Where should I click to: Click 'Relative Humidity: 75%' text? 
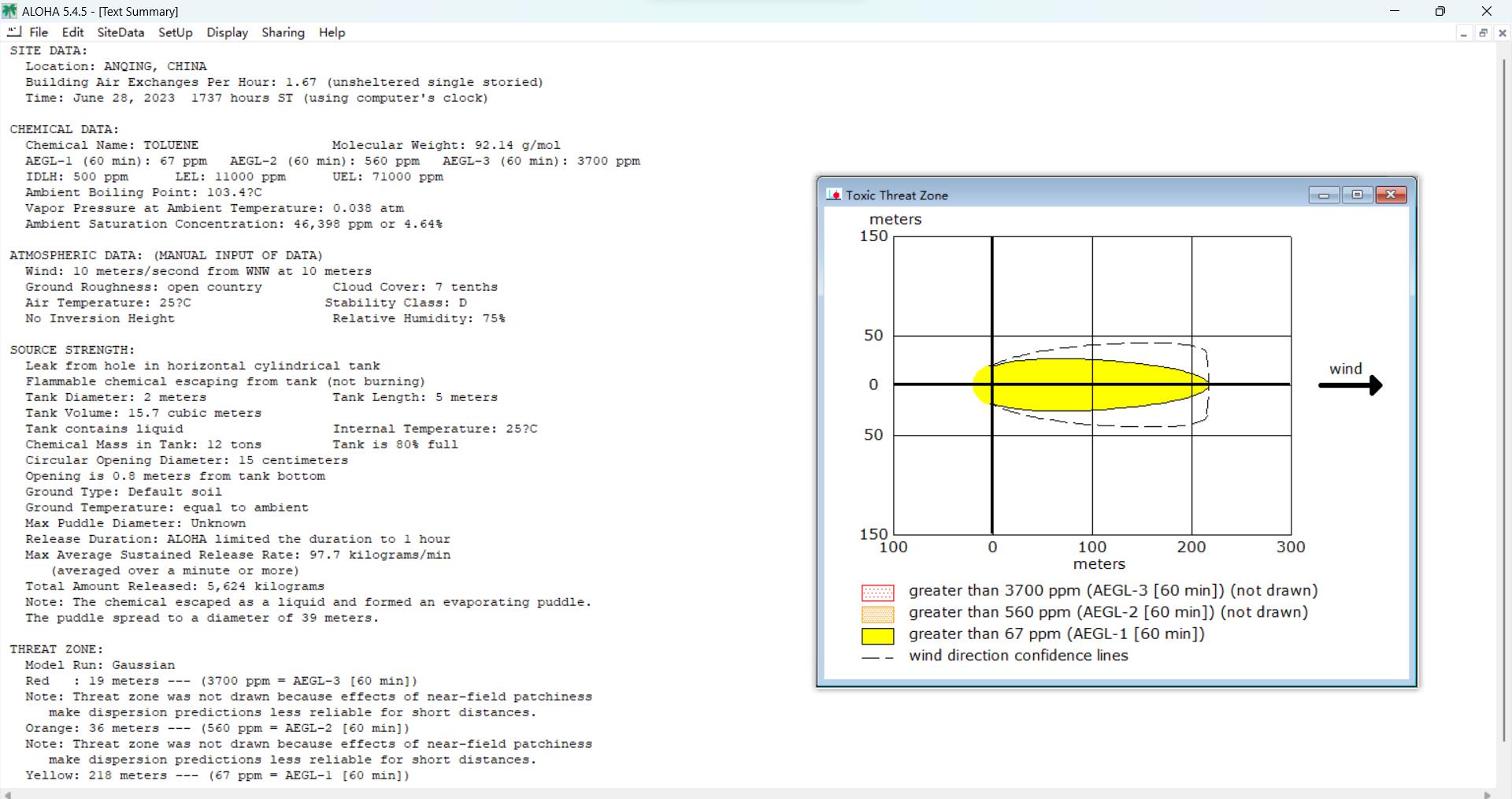419,318
